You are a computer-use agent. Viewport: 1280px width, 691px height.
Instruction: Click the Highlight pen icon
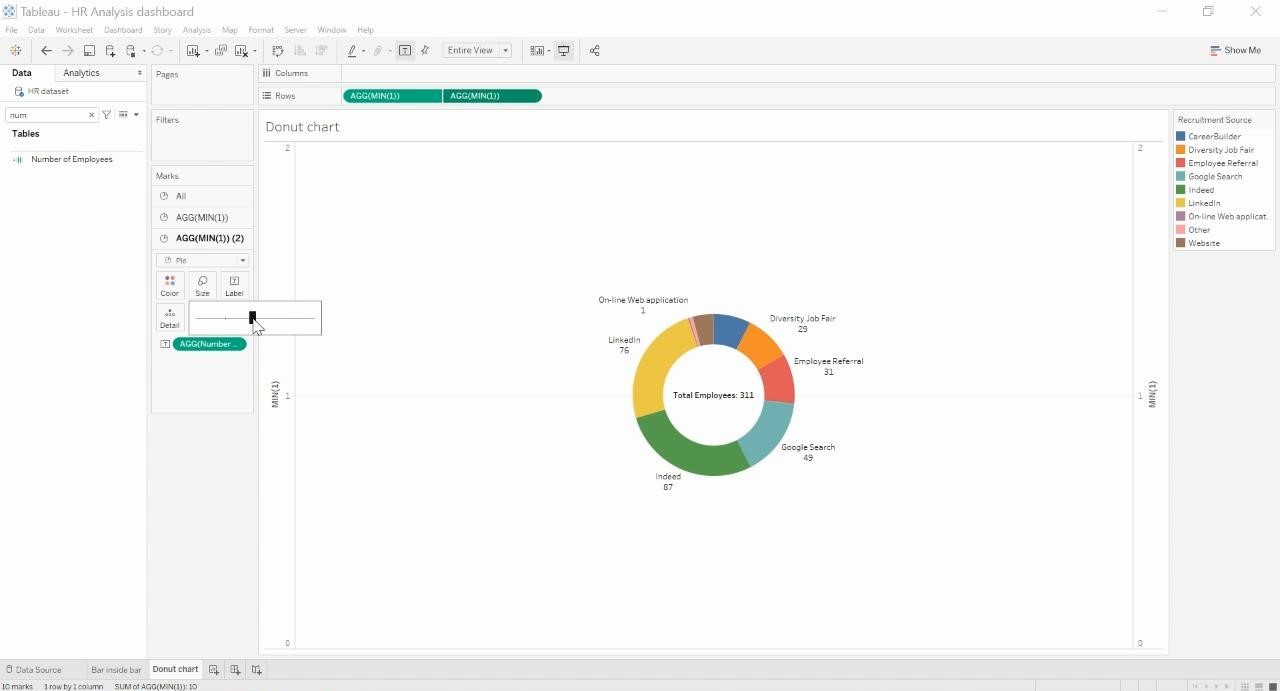352,50
